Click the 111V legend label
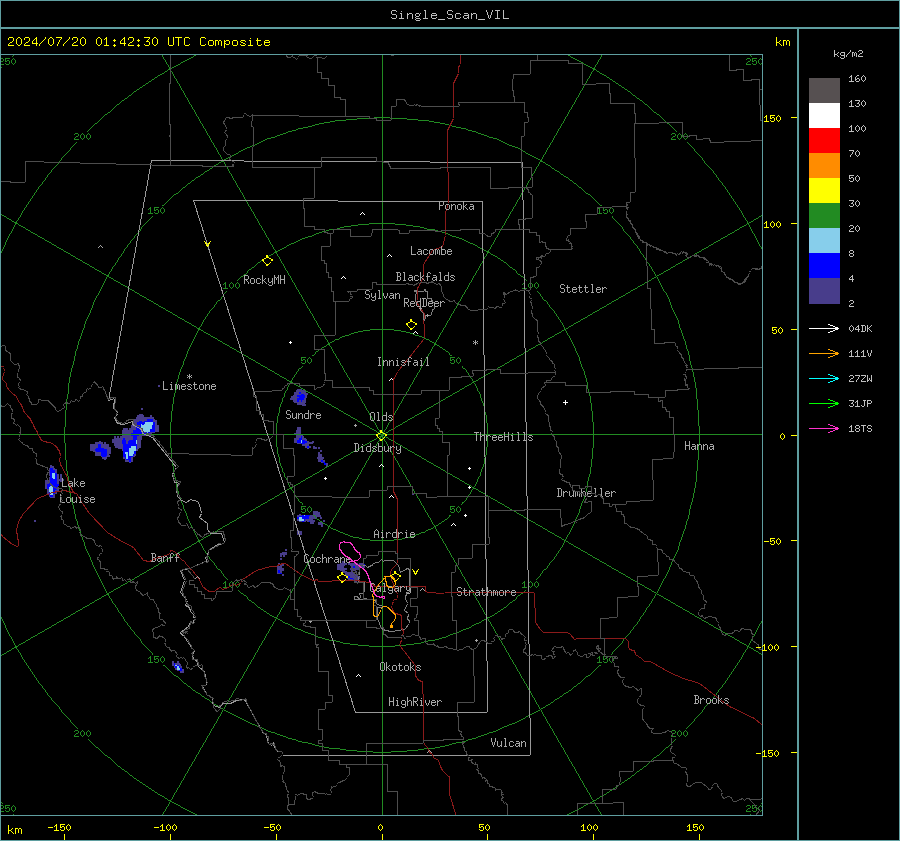 pos(860,354)
